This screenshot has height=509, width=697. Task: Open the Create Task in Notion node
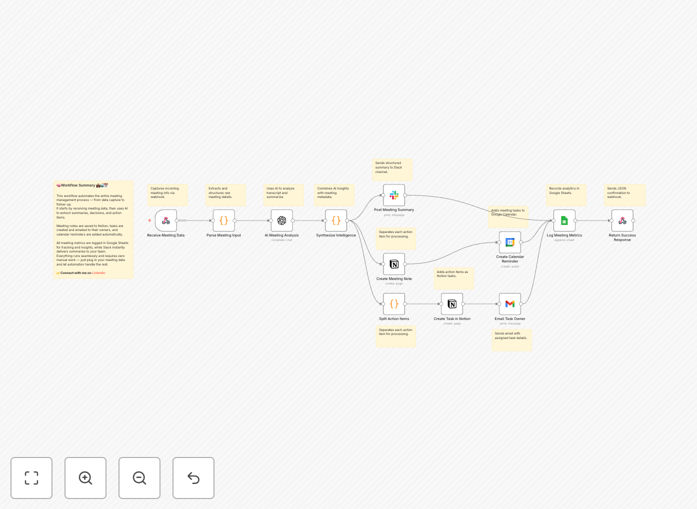pos(452,304)
